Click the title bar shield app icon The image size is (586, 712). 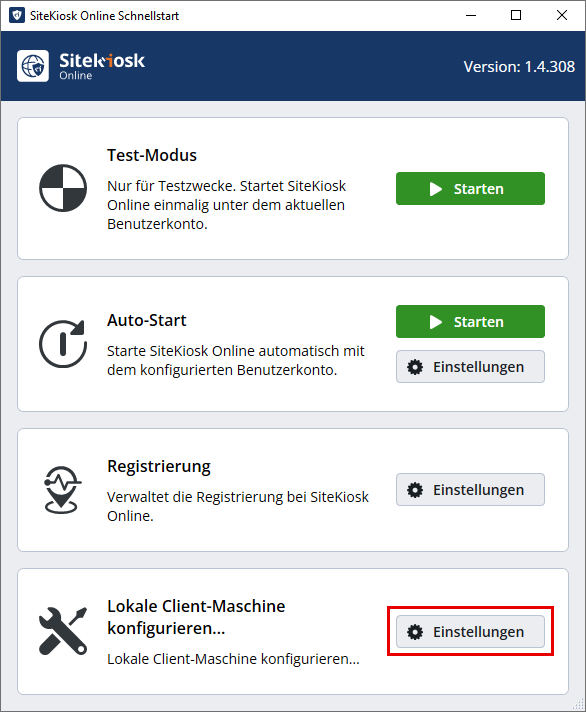[17, 15]
